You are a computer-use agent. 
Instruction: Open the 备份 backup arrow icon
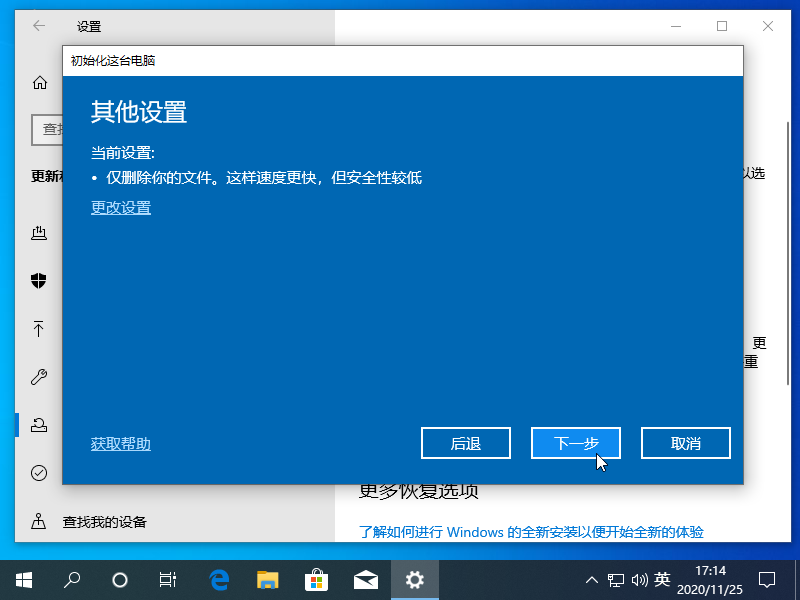point(39,329)
